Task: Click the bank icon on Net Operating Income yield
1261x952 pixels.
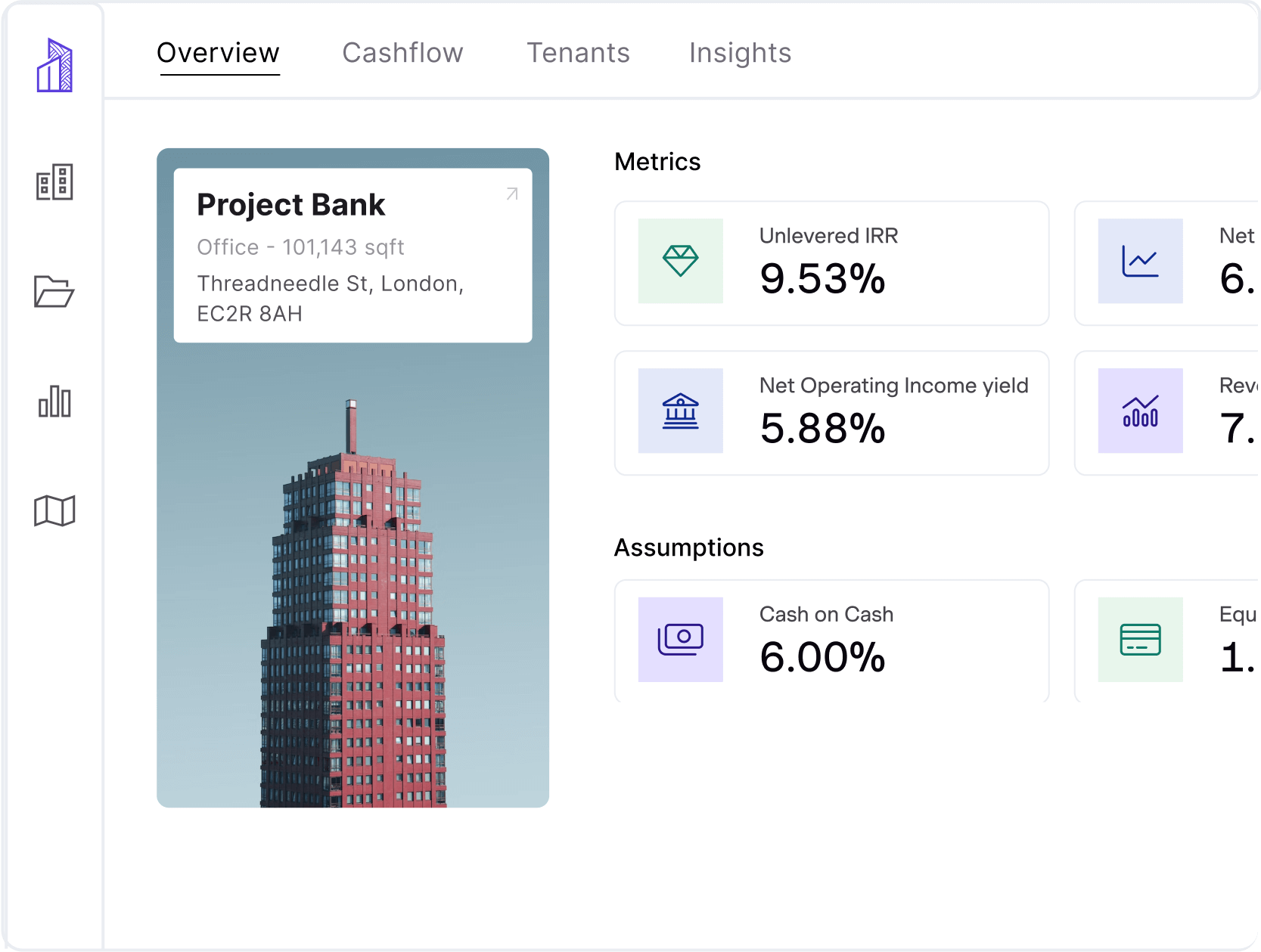Action: [x=680, y=411]
